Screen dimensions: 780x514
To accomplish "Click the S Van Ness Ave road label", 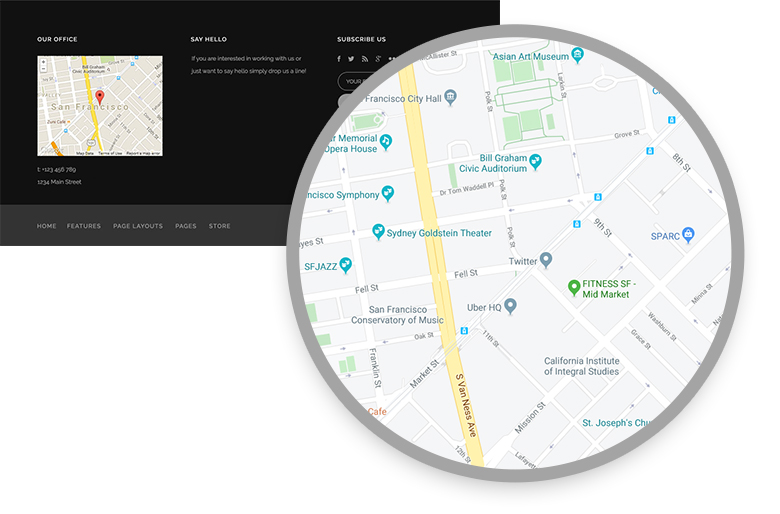I will click(466, 405).
